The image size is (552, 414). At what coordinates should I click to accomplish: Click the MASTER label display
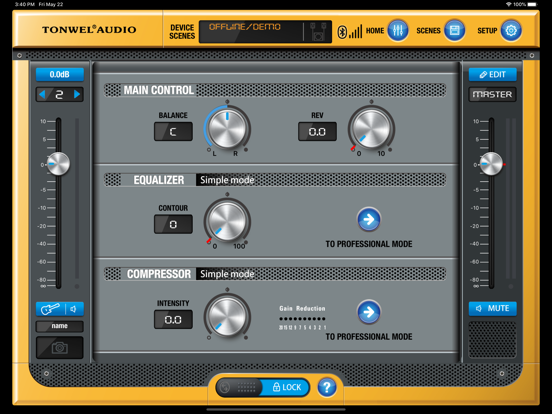point(493,94)
